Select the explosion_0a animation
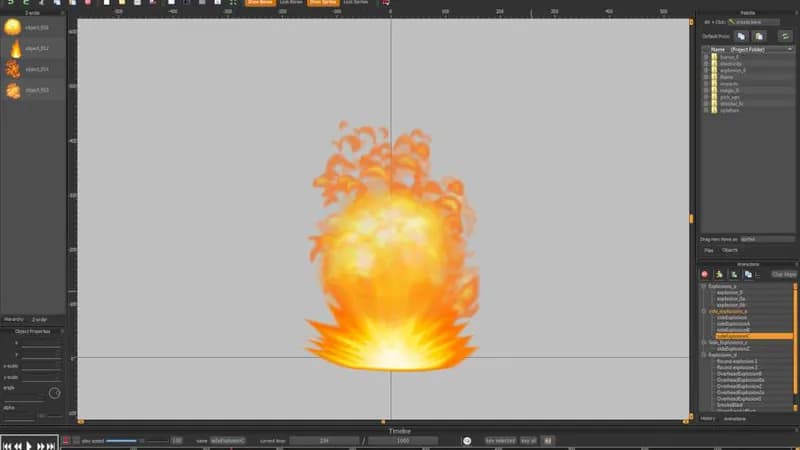Image resolution: width=800 pixels, height=450 pixels. (731, 299)
